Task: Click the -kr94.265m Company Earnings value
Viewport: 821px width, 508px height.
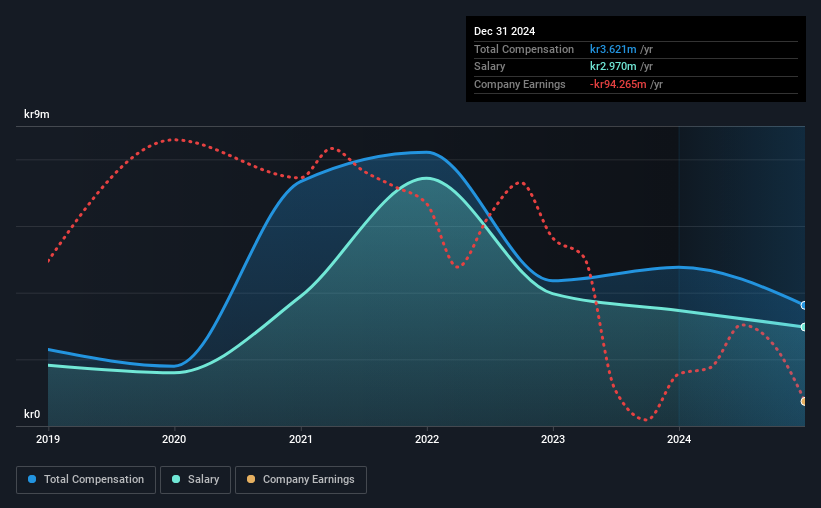Action: point(618,84)
